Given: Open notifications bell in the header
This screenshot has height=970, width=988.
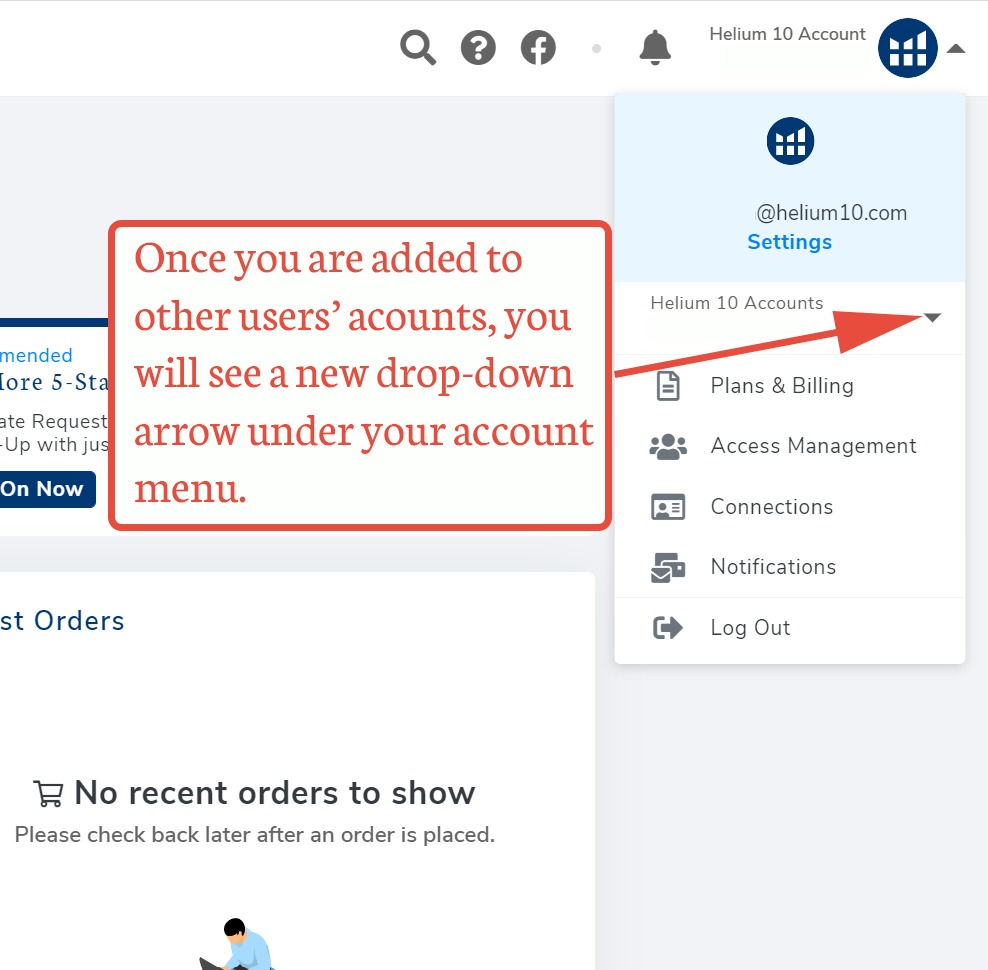Looking at the screenshot, I should tap(655, 47).
